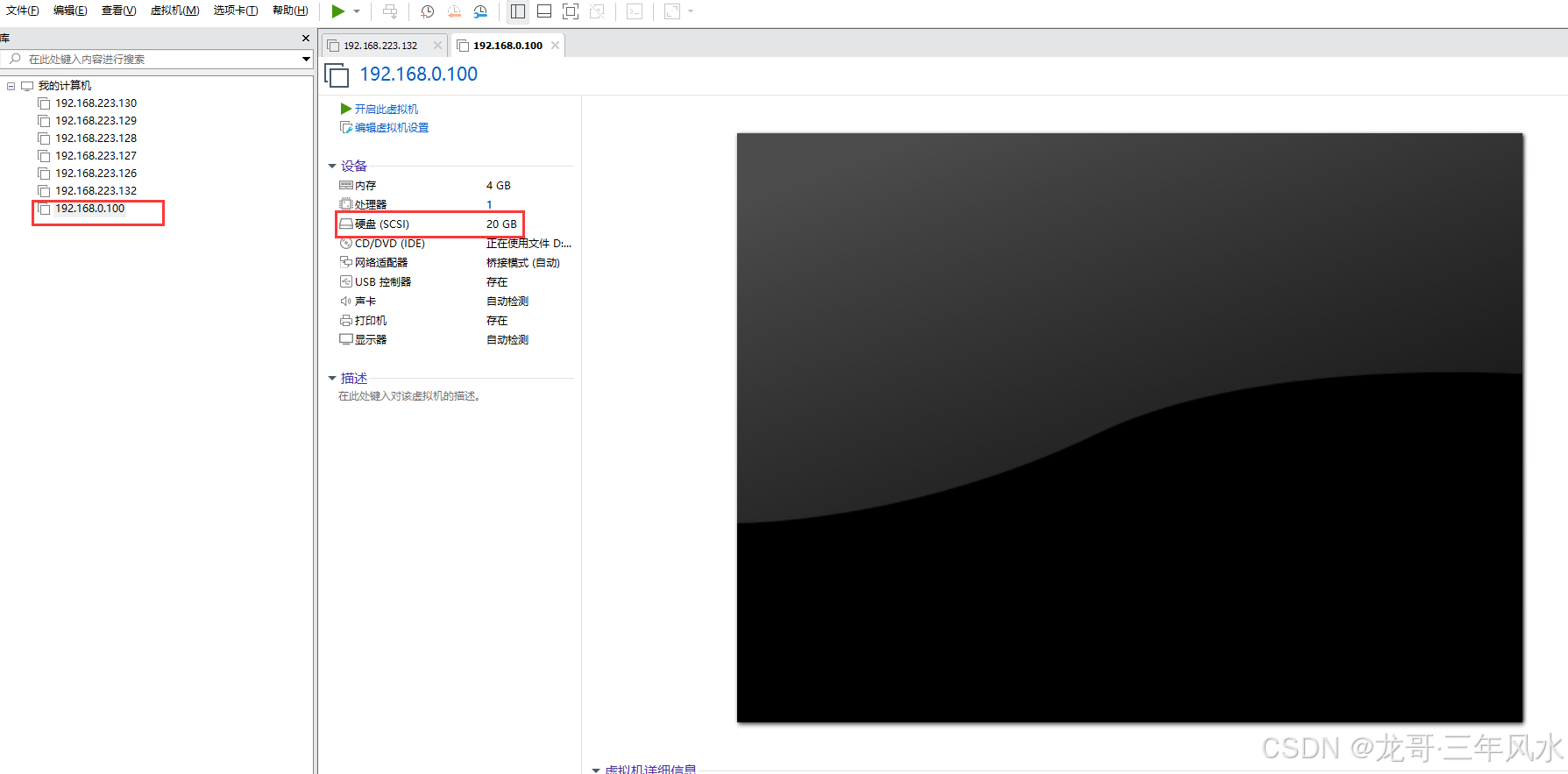This screenshot has width=1568, height=774.
Task: Open the console view toolbar icon
Action: [635, 11]
